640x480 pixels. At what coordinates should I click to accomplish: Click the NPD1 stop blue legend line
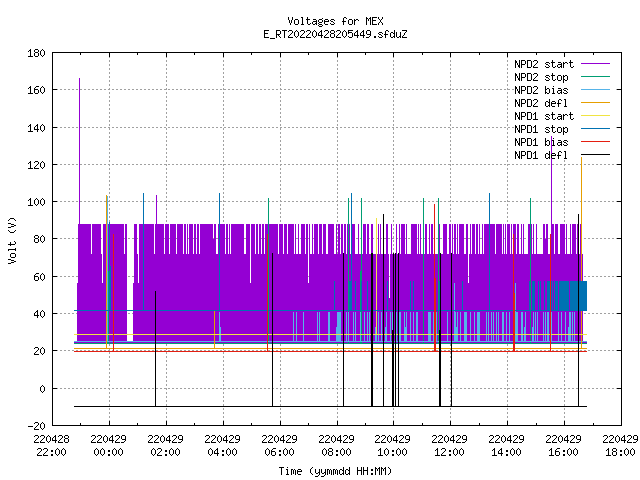coord(595,129)
